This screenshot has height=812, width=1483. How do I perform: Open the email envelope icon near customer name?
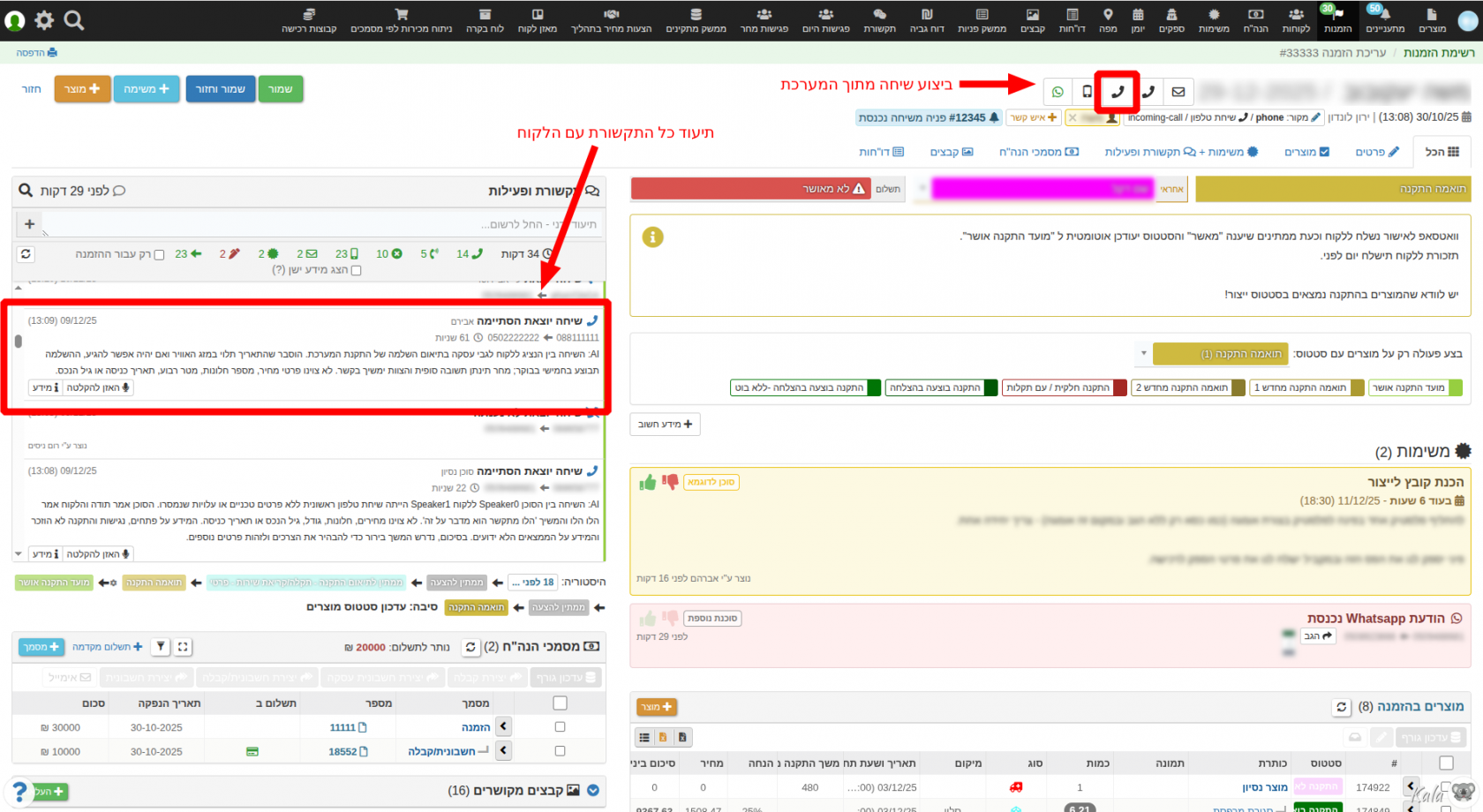pos(1178,92)
